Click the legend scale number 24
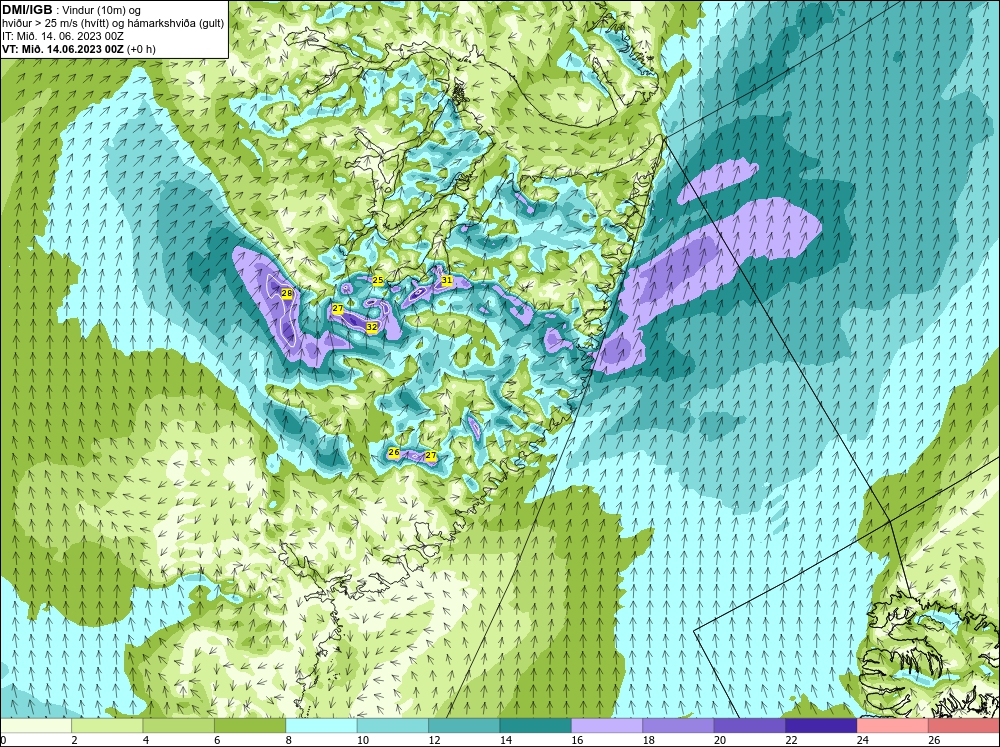Screen dimensions: 1000x747 pyautogui.click(x=862, y=740)
